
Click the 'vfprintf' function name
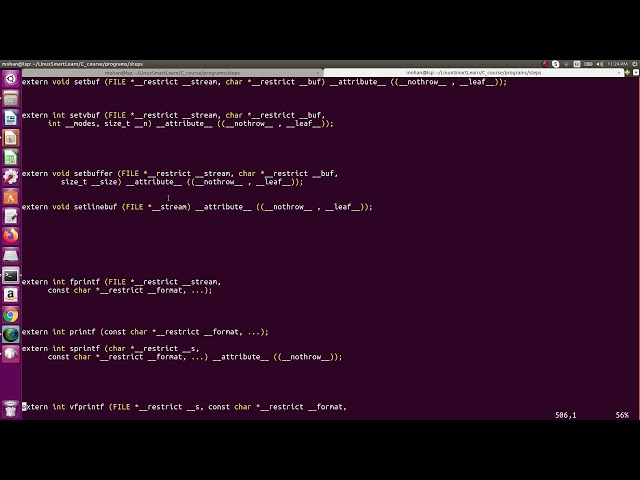pyautogui.click(x=87, y=407)
